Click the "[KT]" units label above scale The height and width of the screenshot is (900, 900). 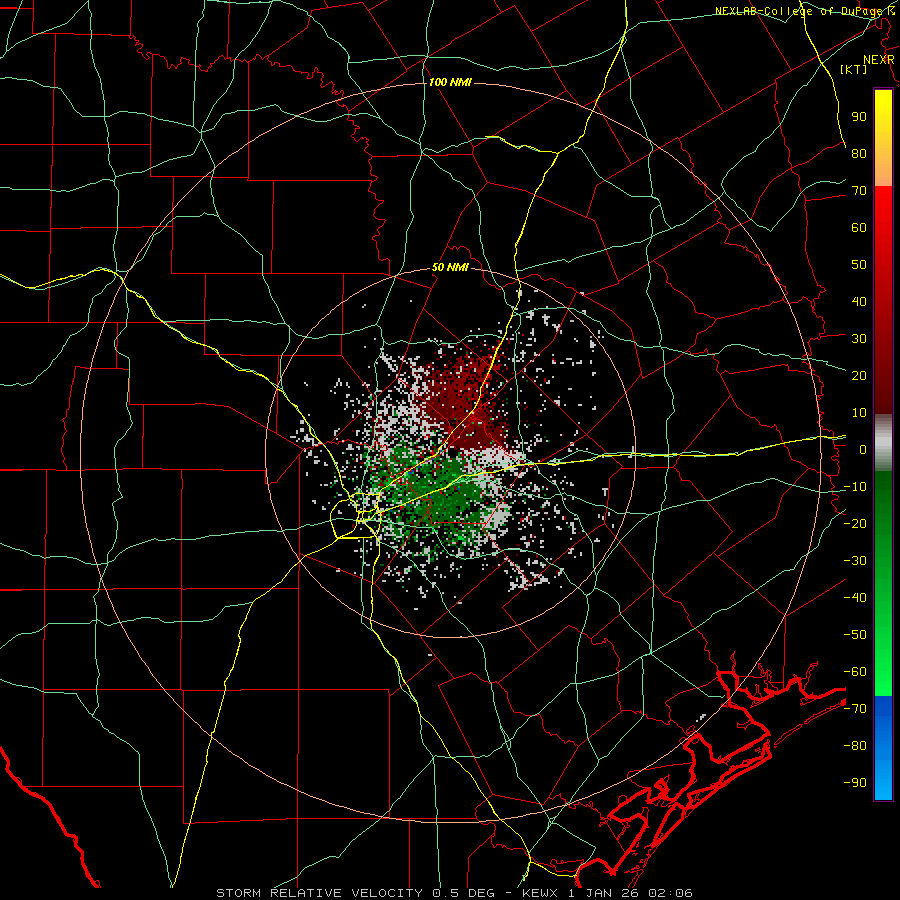[854, 69]
